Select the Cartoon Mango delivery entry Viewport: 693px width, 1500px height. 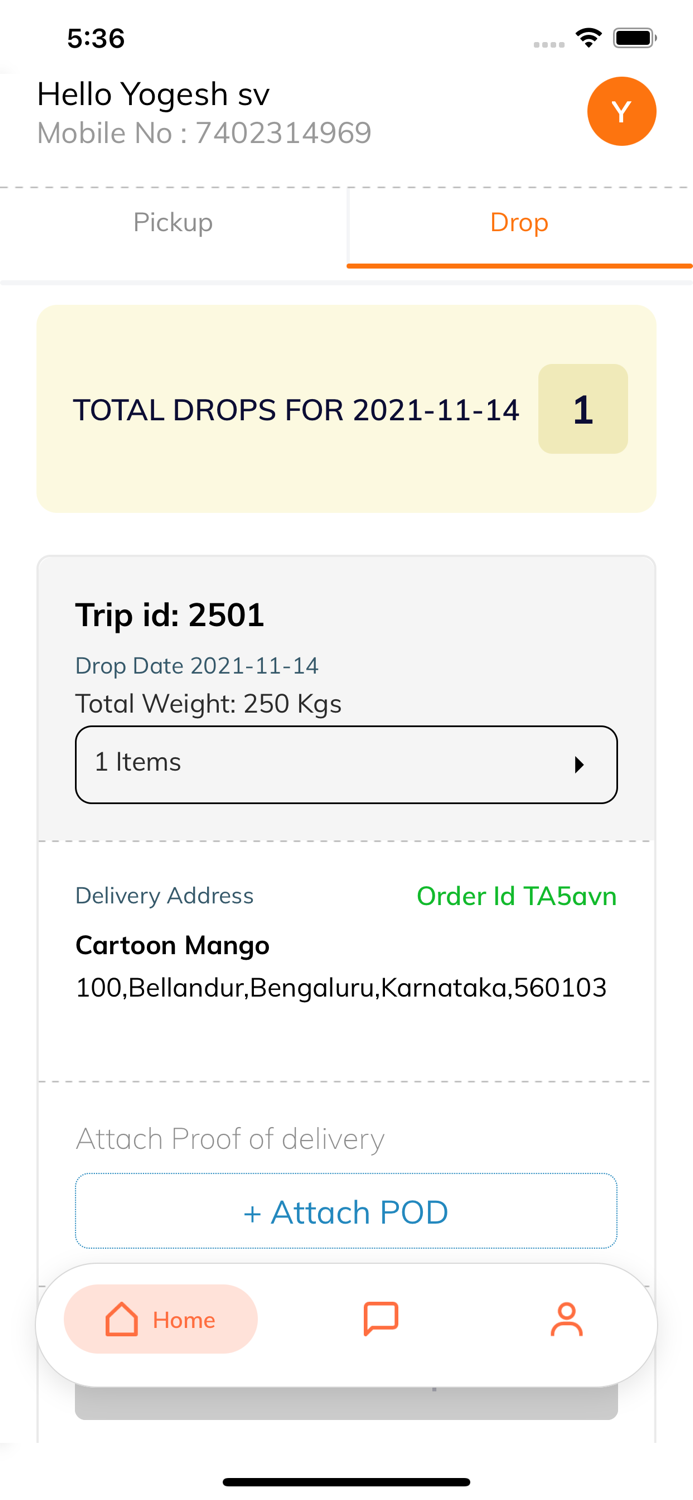[172, 945]
